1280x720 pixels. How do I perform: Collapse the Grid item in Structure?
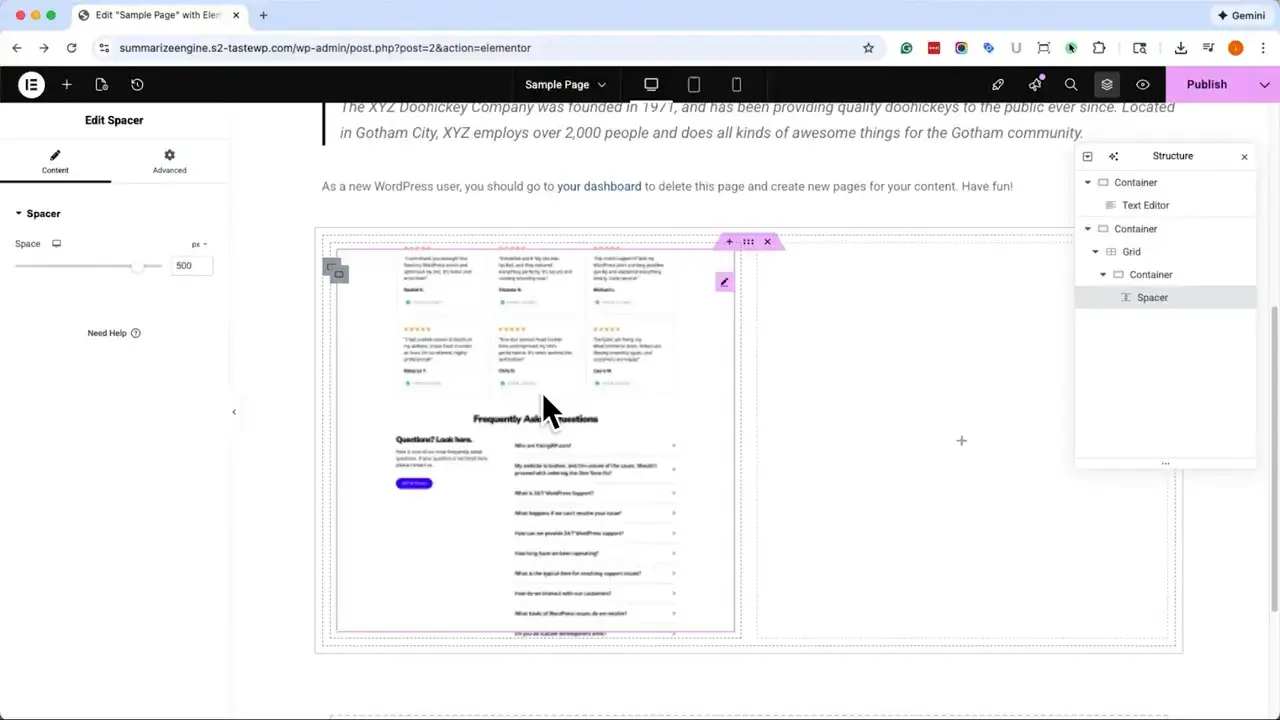point(1095,252)
